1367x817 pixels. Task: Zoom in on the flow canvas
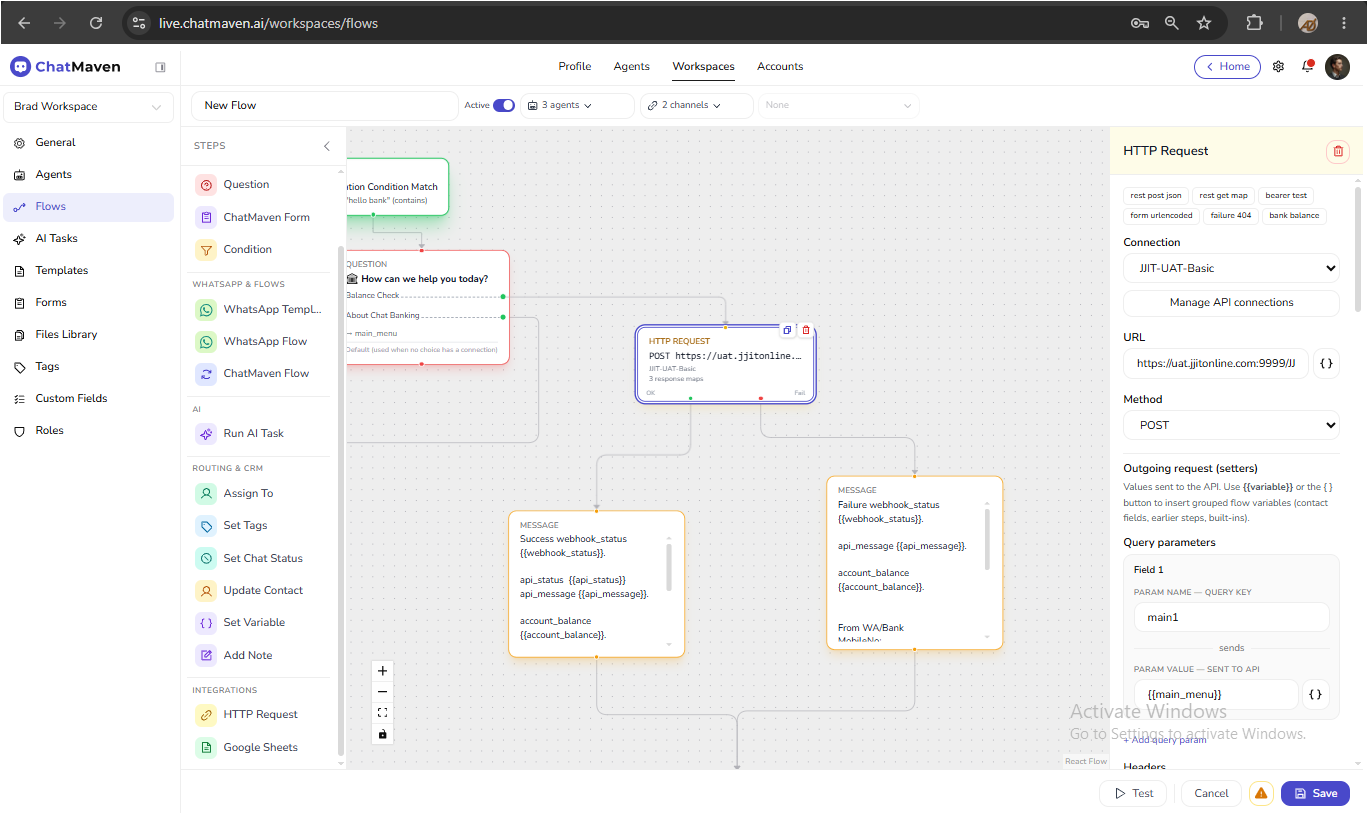(x=382, y=671)
